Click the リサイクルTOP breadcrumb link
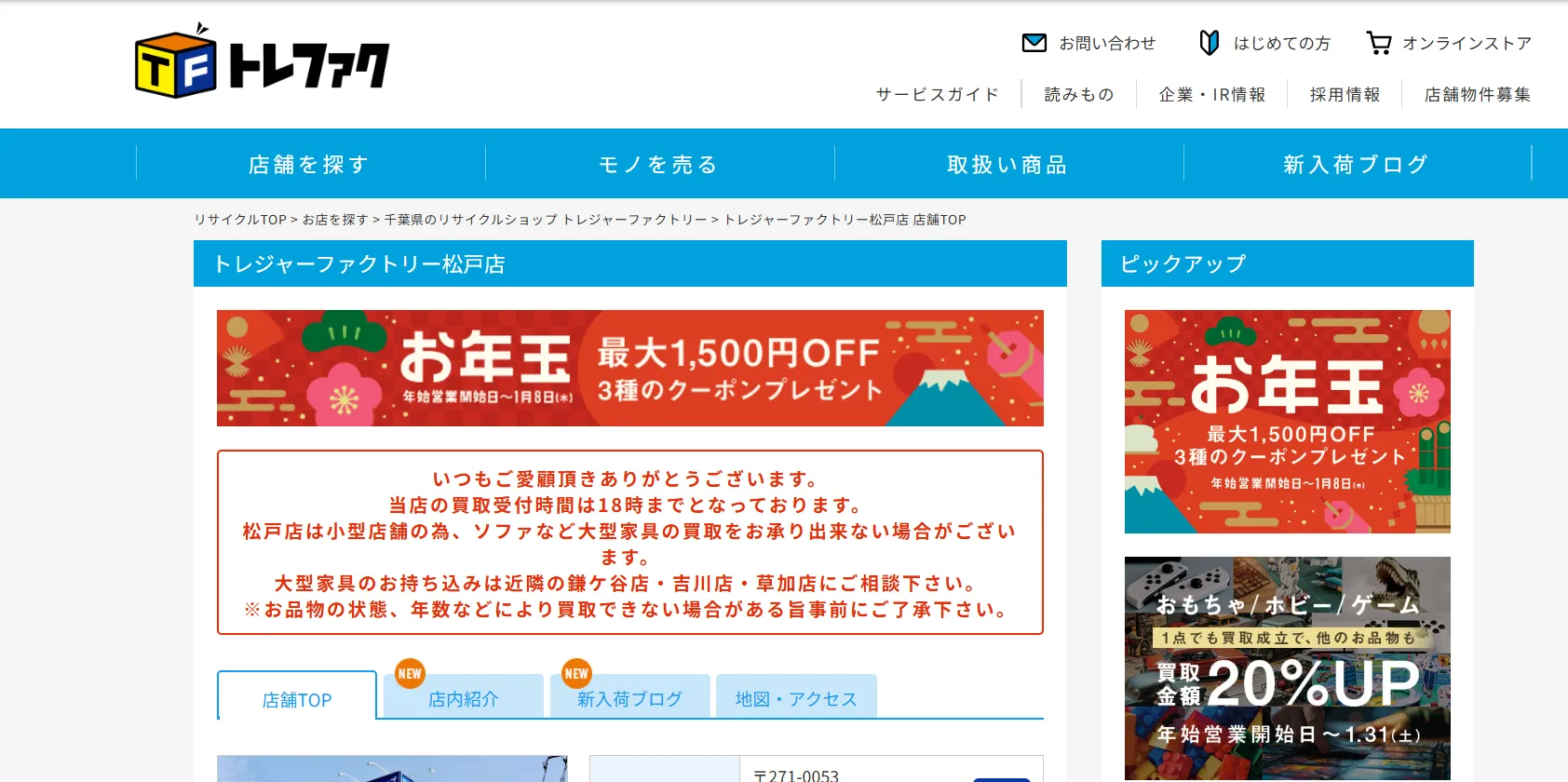The width and height of the screenshot is (1568, 782). (x=240, y=220)
